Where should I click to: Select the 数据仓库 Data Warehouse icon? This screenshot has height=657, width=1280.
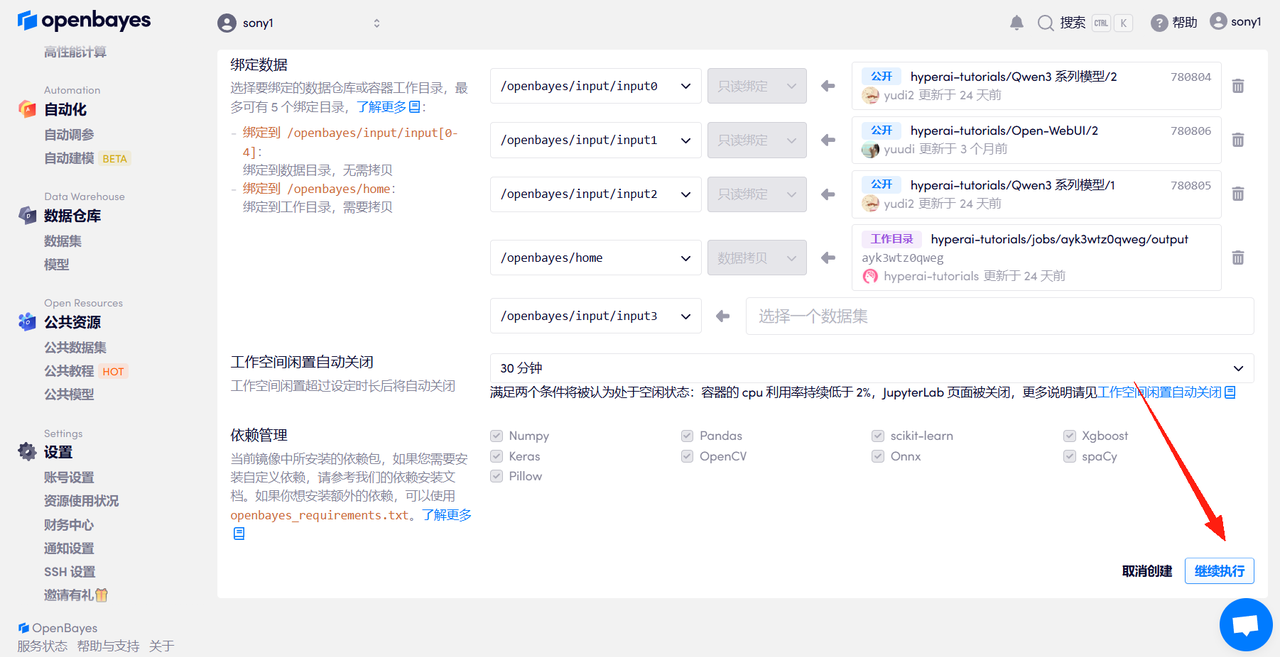point(28,215)
